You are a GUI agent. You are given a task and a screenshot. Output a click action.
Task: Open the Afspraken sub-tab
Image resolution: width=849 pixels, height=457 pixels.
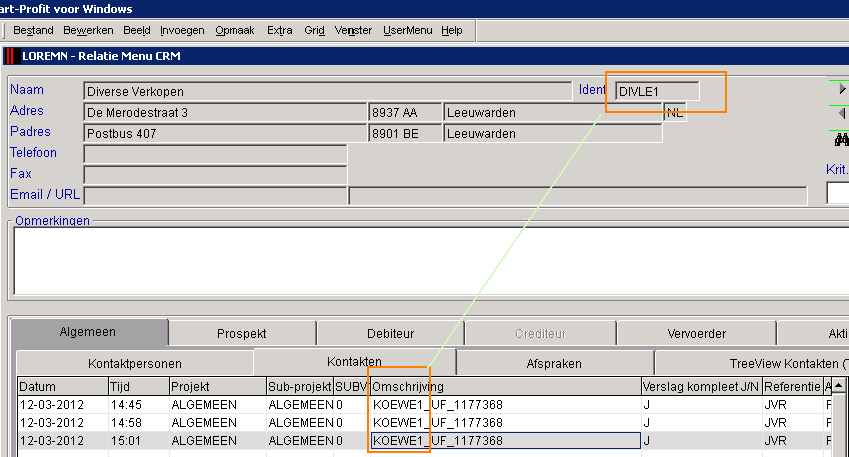point(554,363)
